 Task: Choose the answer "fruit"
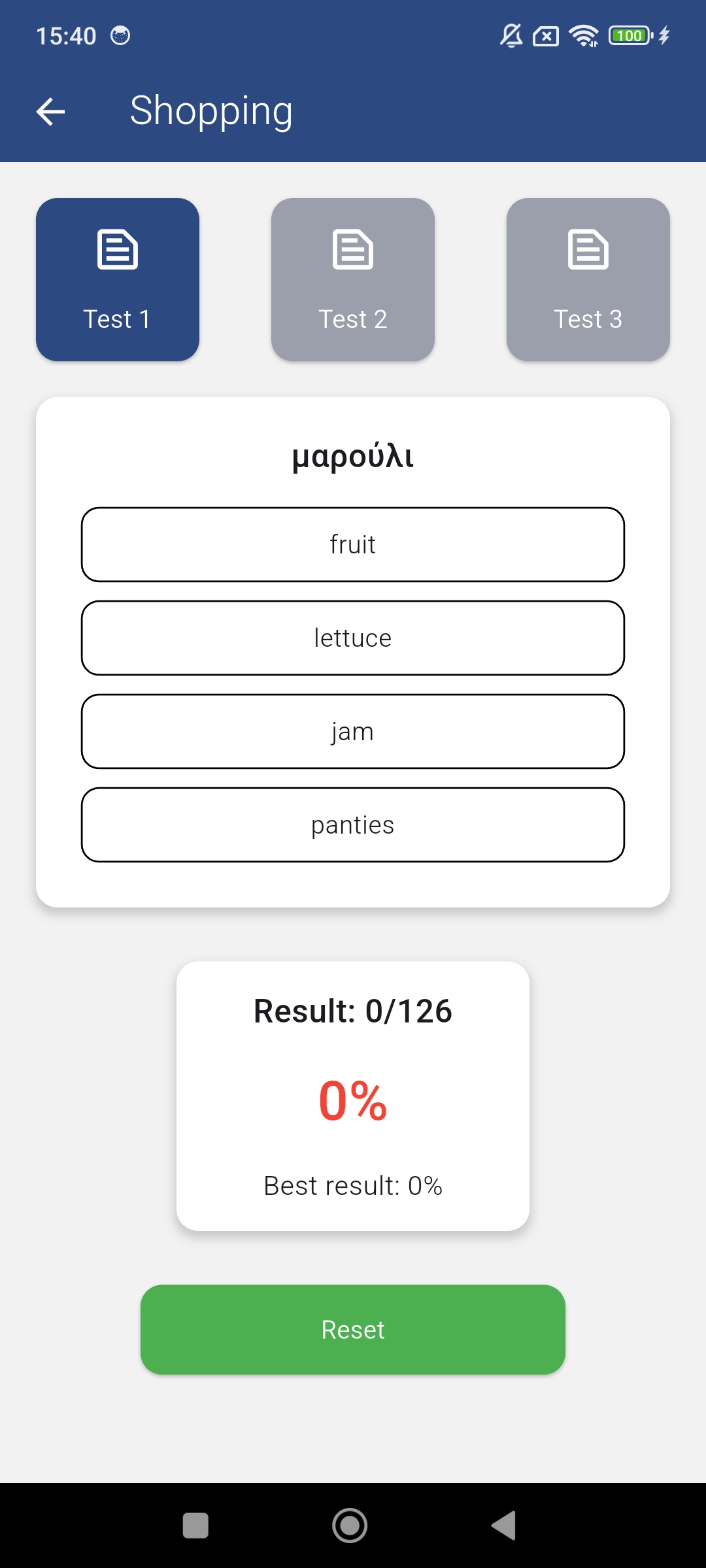pos(353,544)
